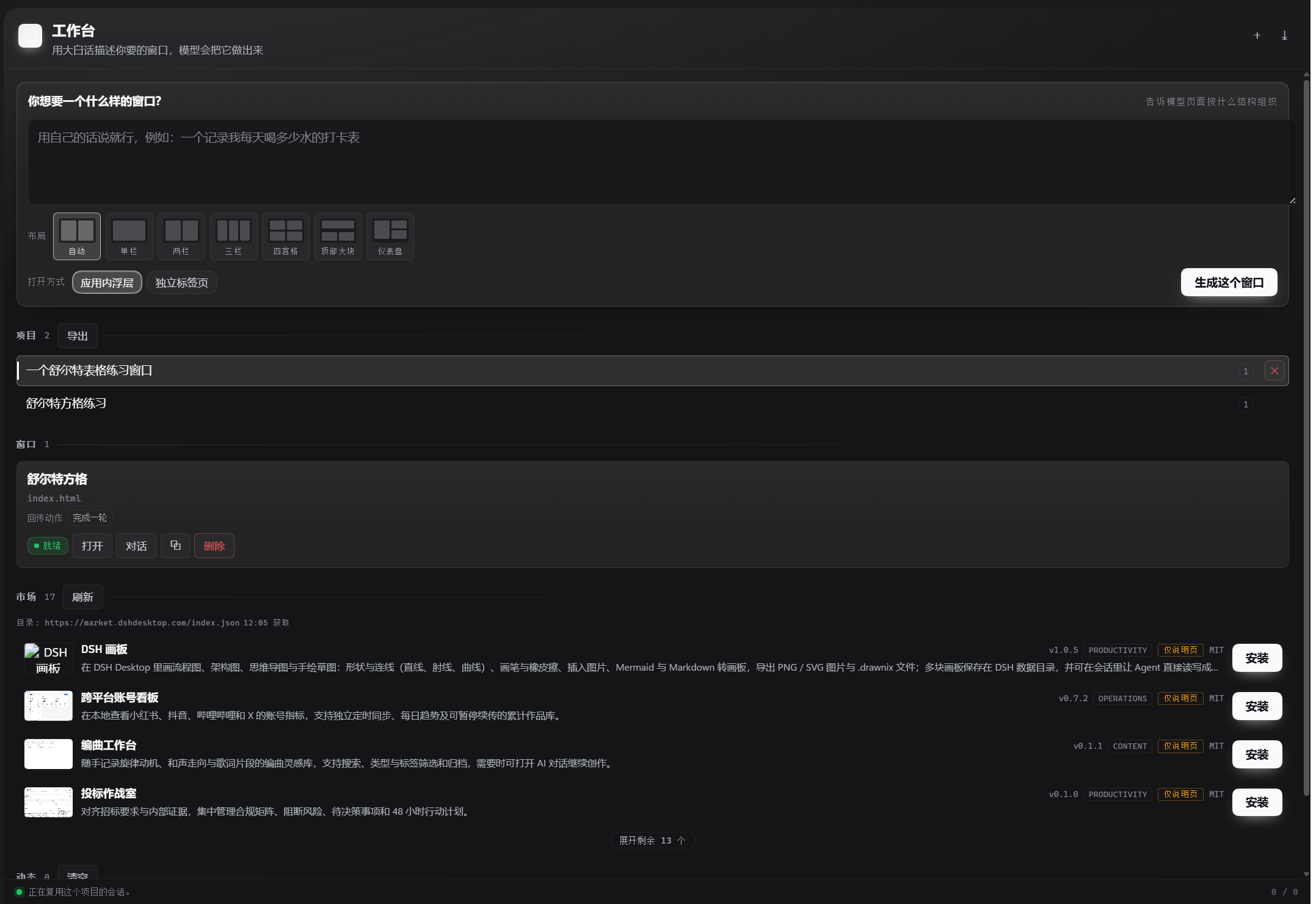The width and height of the screenshot is (1316, 904).
Task: Install 投标作战室
Action: [x=1257, y=802]
